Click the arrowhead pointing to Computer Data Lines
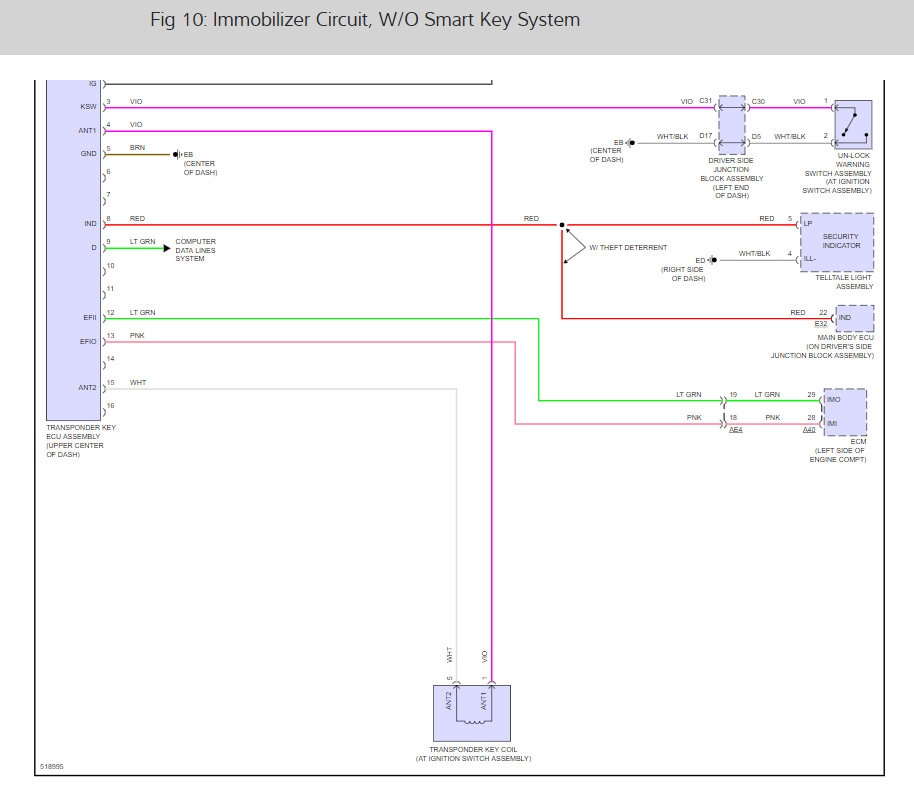The height and width of the screenshot is (791, 914). 167,248
